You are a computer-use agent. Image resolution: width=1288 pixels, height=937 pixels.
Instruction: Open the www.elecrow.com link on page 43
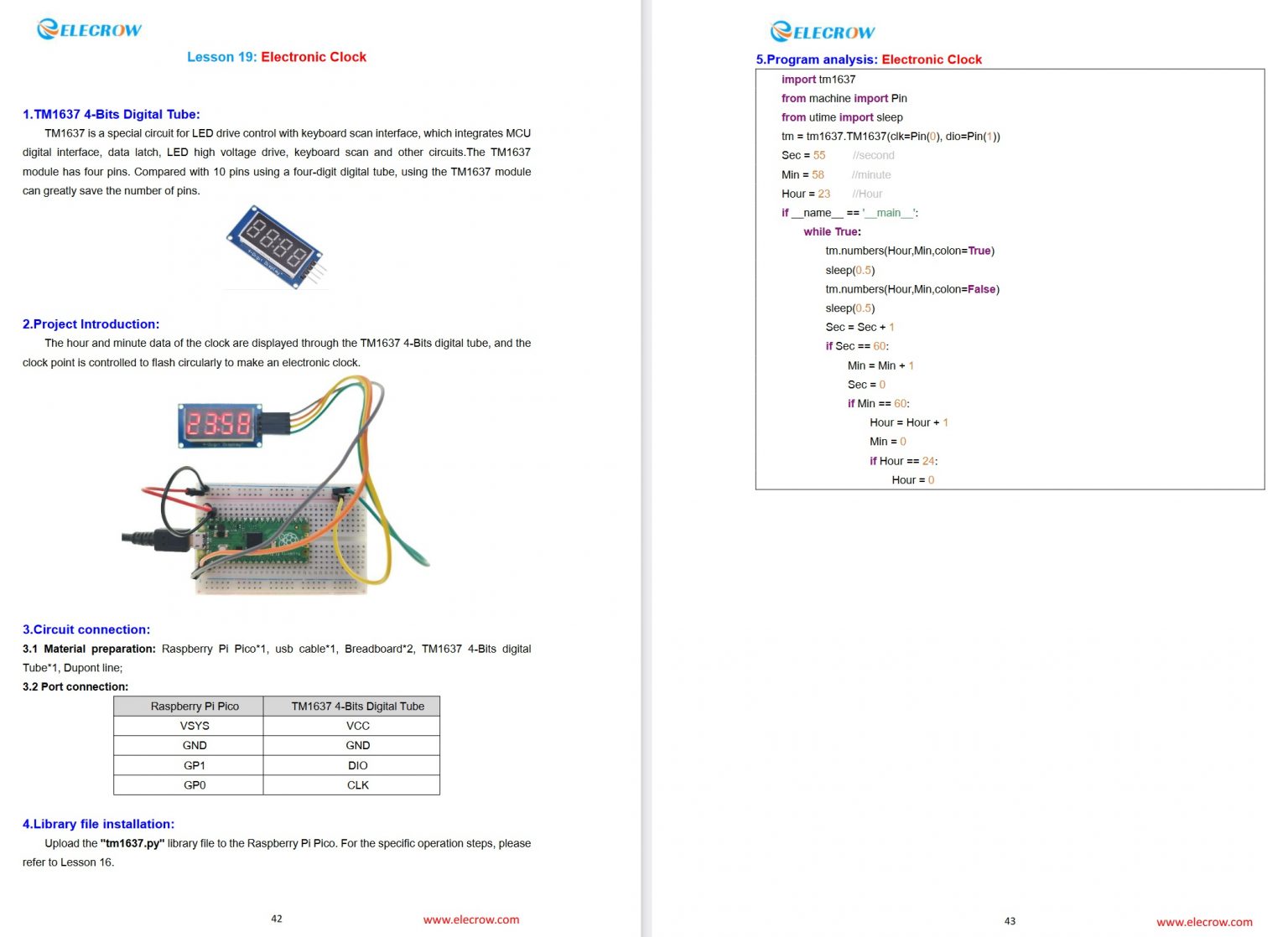click(1203, 921)
